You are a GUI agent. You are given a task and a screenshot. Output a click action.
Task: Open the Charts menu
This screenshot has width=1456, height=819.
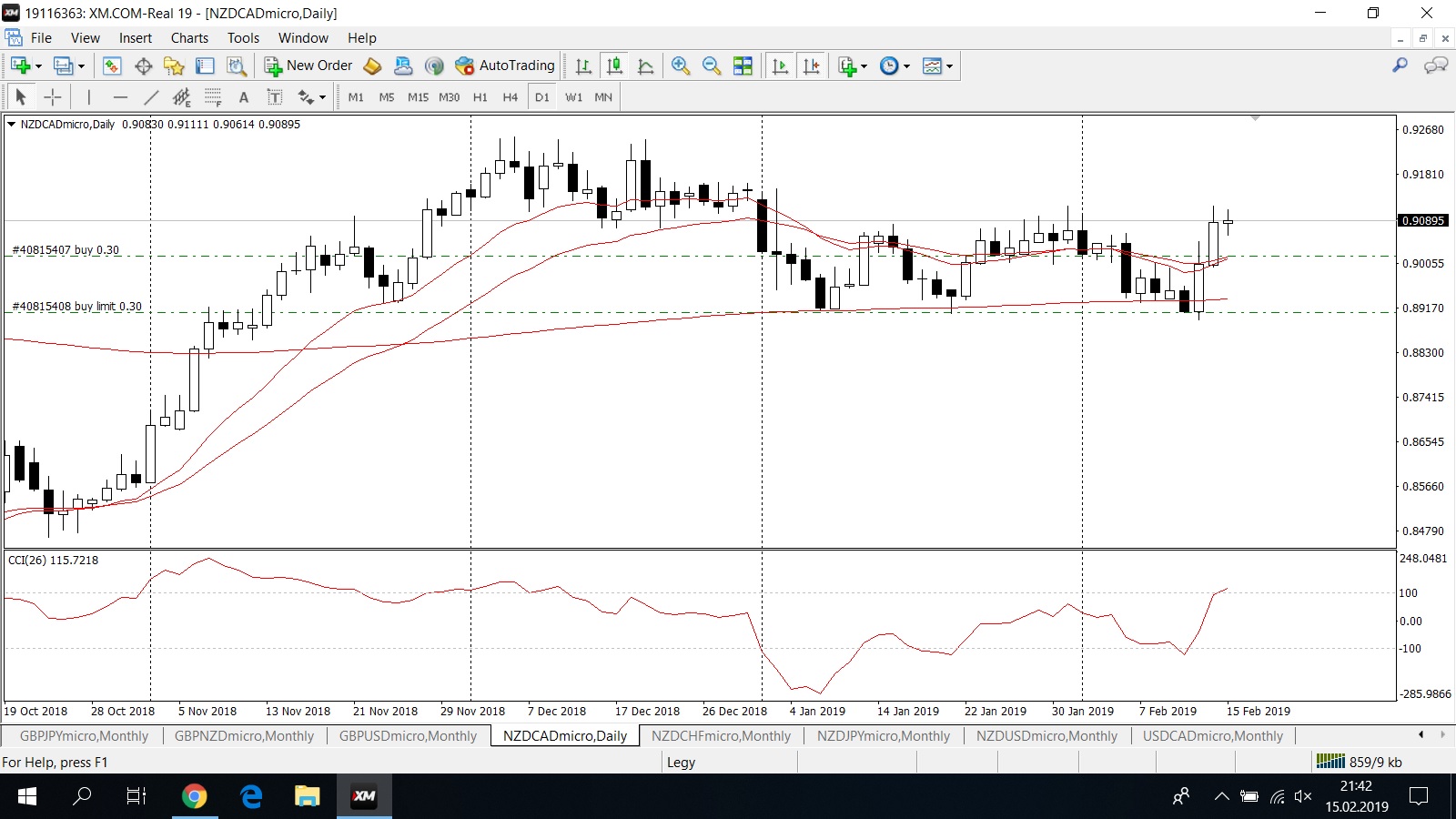189,38
